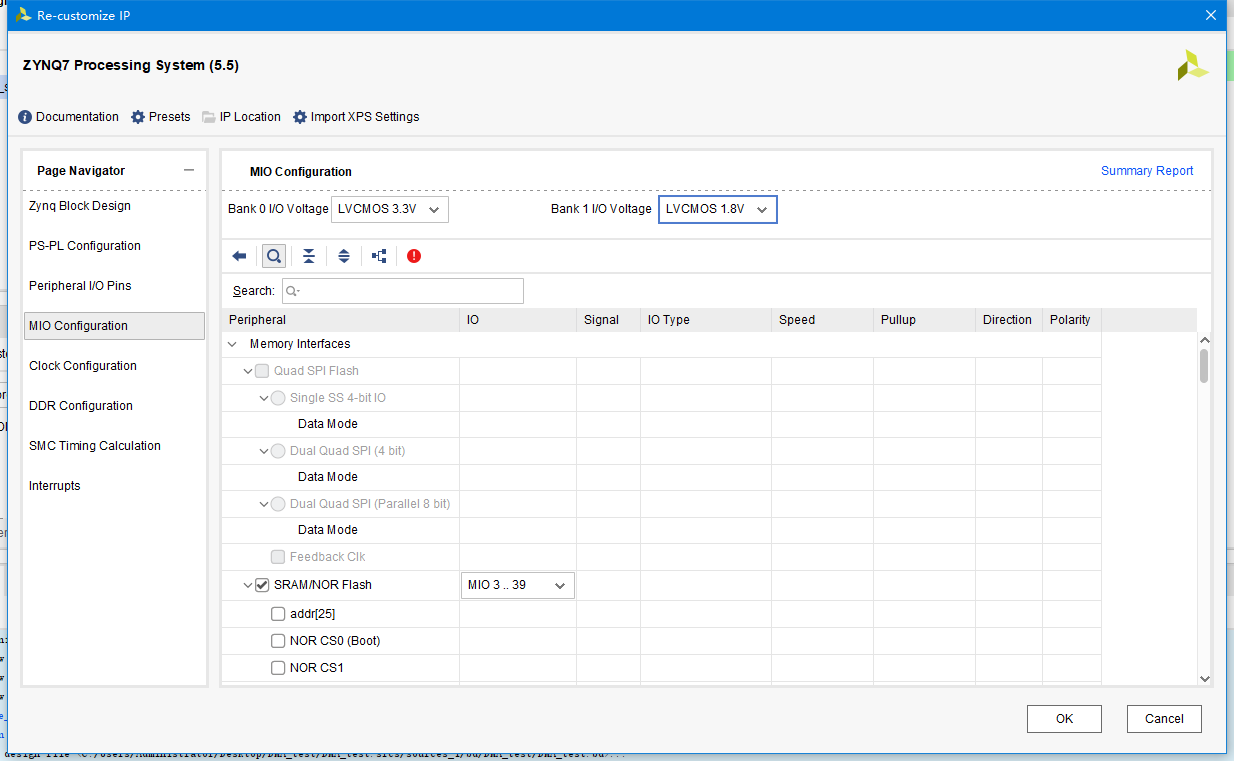The width and height of the screenshot is (1234, 761).
Task: Click the back arrow toolbar icon
Action: coord(239,256)
